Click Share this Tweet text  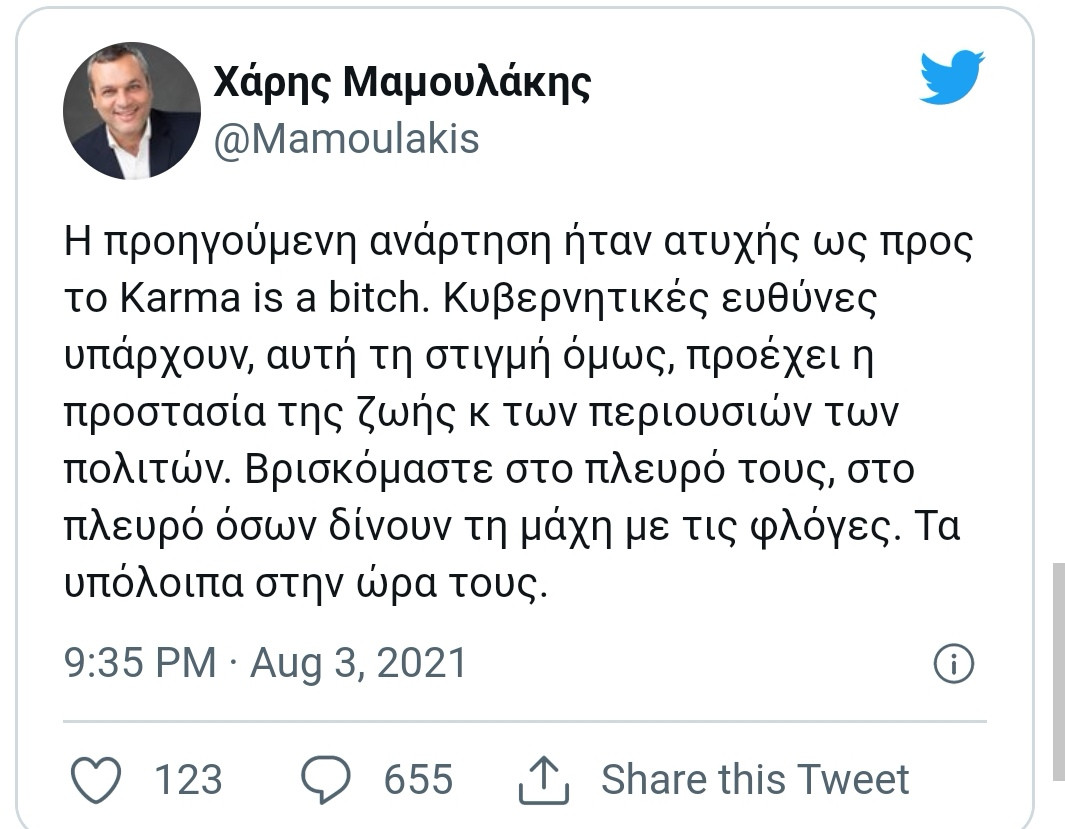click(755, 779)
